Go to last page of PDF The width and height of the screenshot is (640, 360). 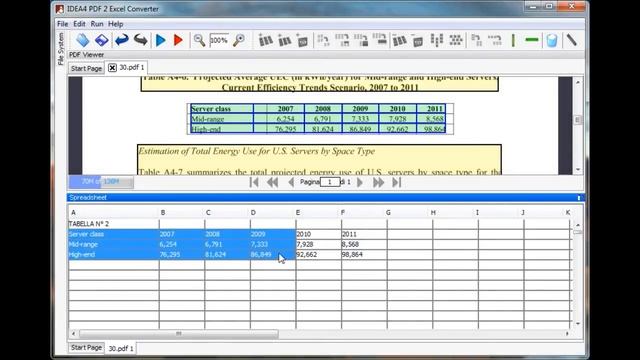pyautogui.click(x=397, y=182)
